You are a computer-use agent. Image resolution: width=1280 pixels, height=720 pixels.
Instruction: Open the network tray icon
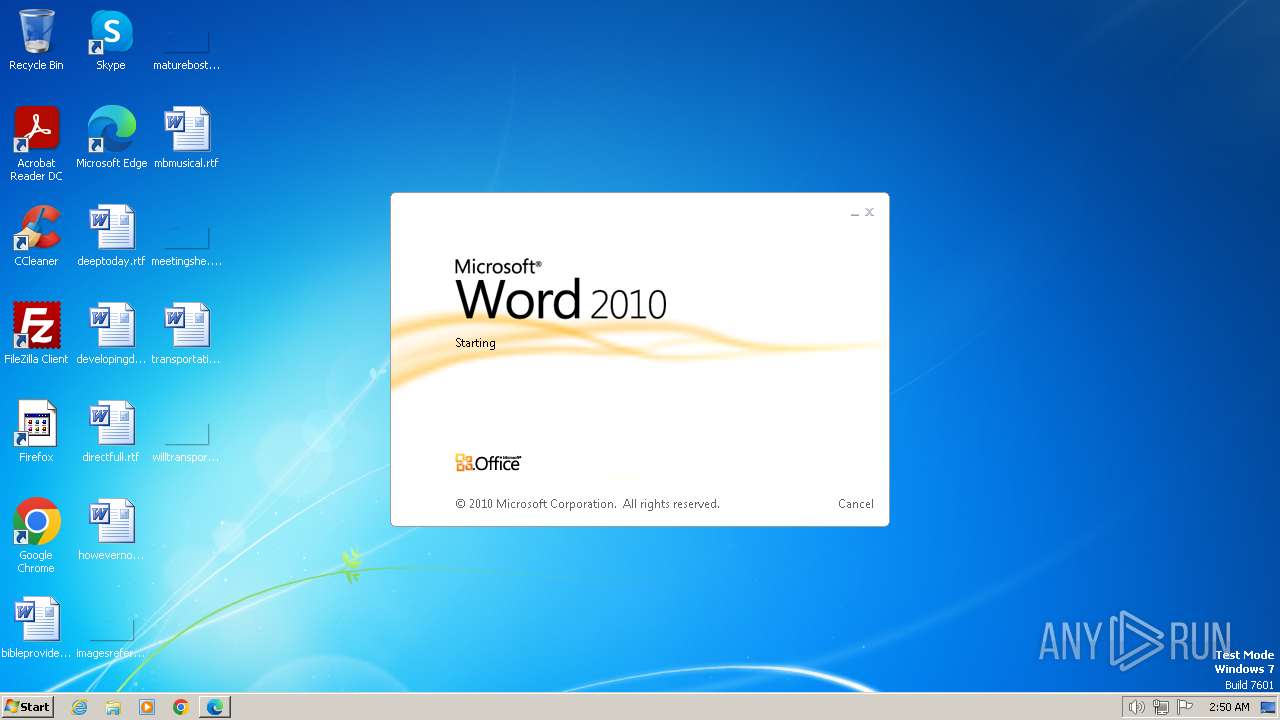click(x=1161, y=707)
